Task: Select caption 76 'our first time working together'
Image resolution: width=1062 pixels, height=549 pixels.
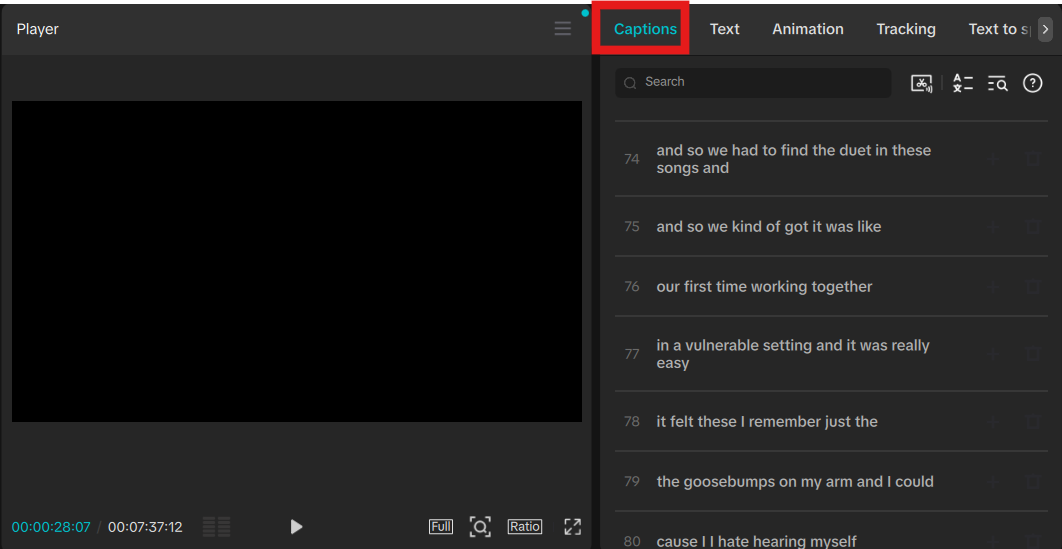Action: click(831, 286)
